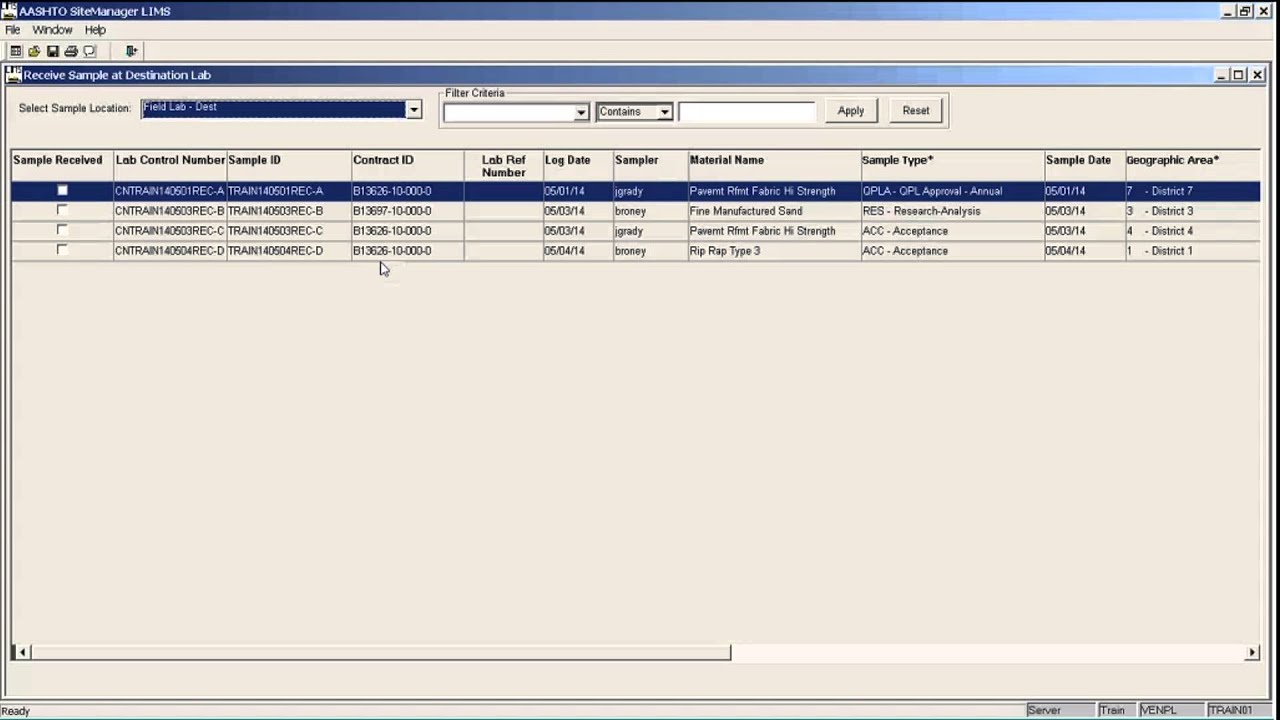Open the Contains operator dropdown
Image resolution: width=1280 pixels, height=720 pixels.
coord(664,112)
